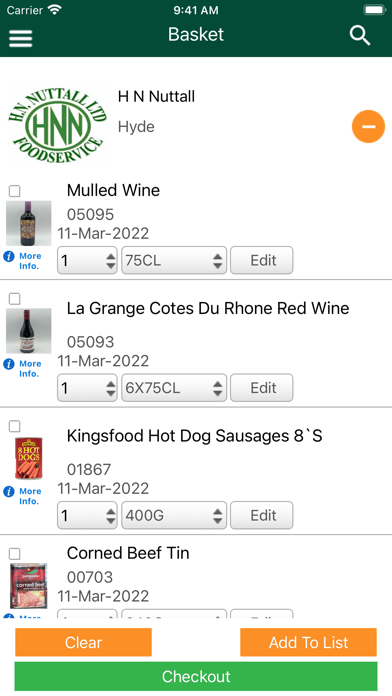Image resolution: width=392 pixels, height=696 pixels.
Task: Open the 6X75CL pack size dropdown
Action: coord(174,388)
